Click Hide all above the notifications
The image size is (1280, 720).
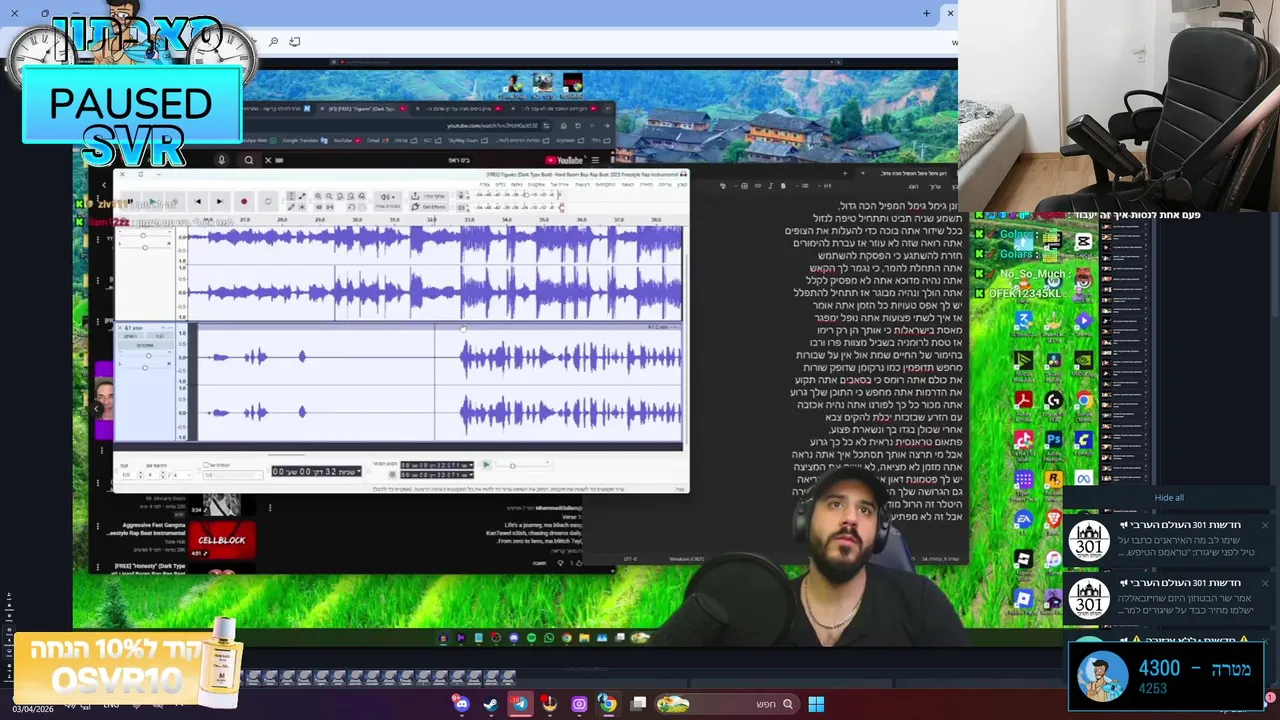1168,497
